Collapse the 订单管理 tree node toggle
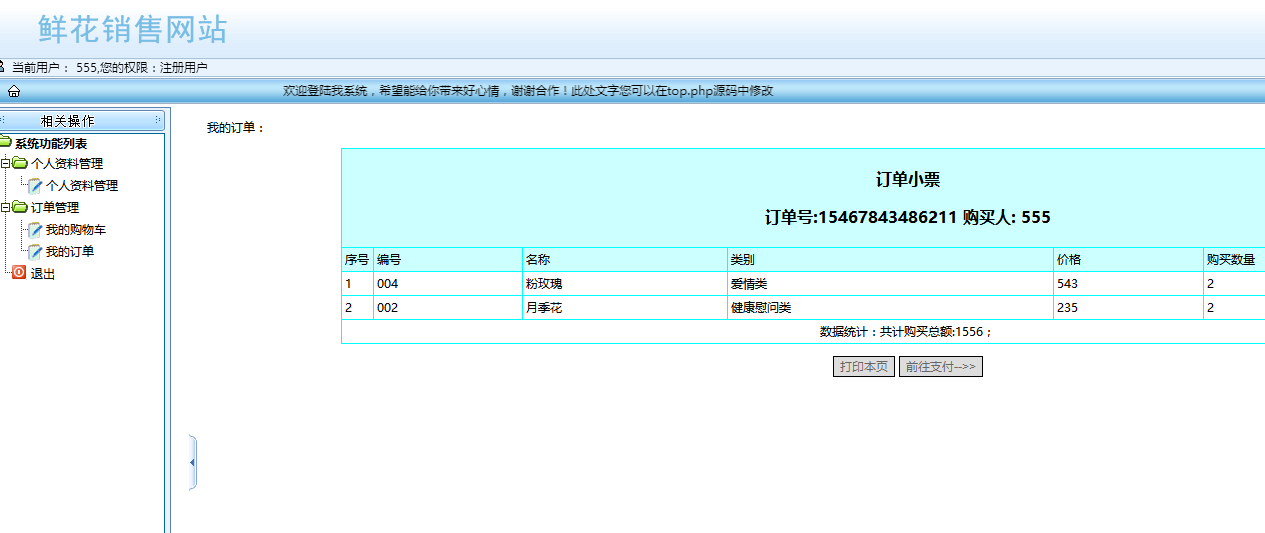The image size is (1265, 533). (x=5, y=208)
